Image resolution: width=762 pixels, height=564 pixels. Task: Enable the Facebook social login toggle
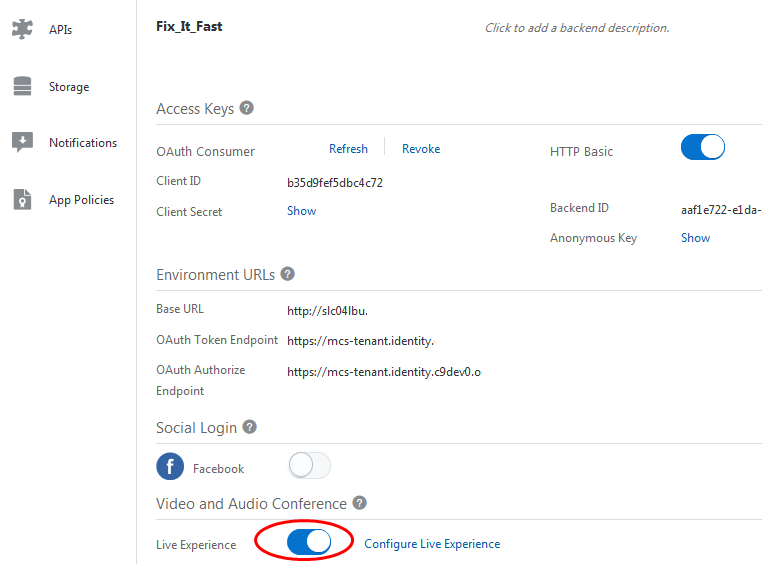(309, 465)
